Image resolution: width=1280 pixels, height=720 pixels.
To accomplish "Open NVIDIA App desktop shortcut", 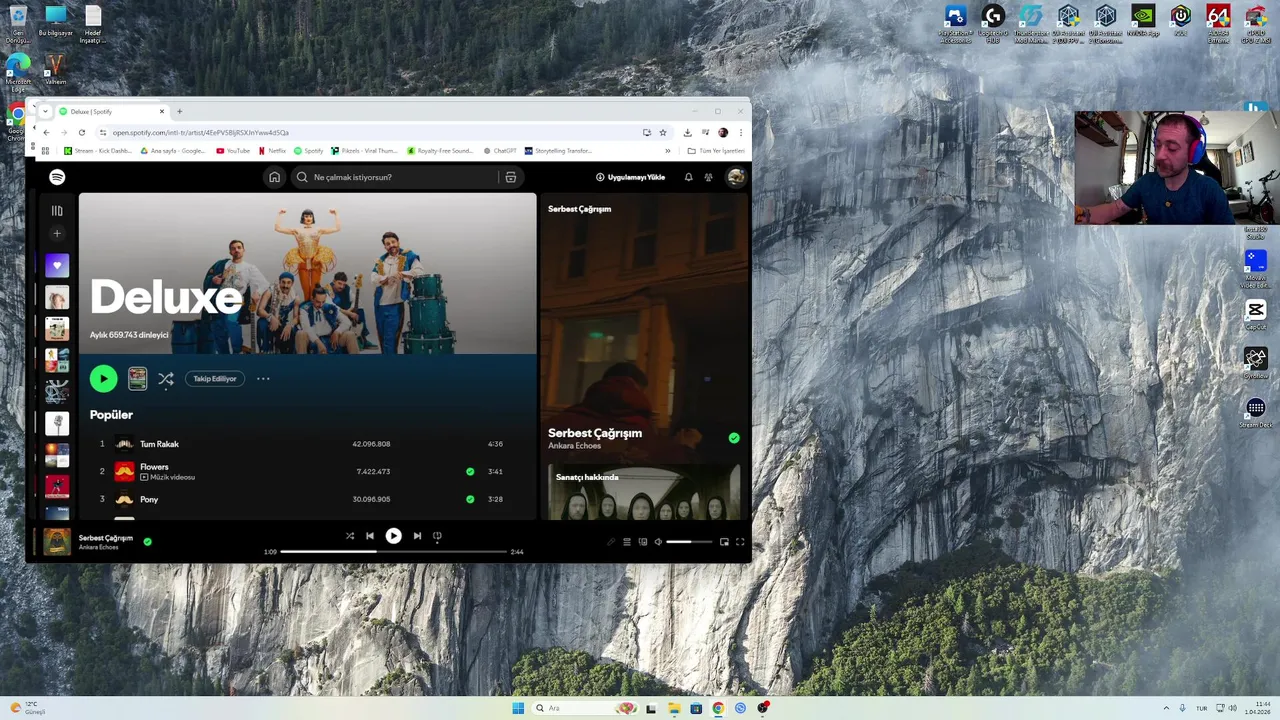I will 1143,22.
